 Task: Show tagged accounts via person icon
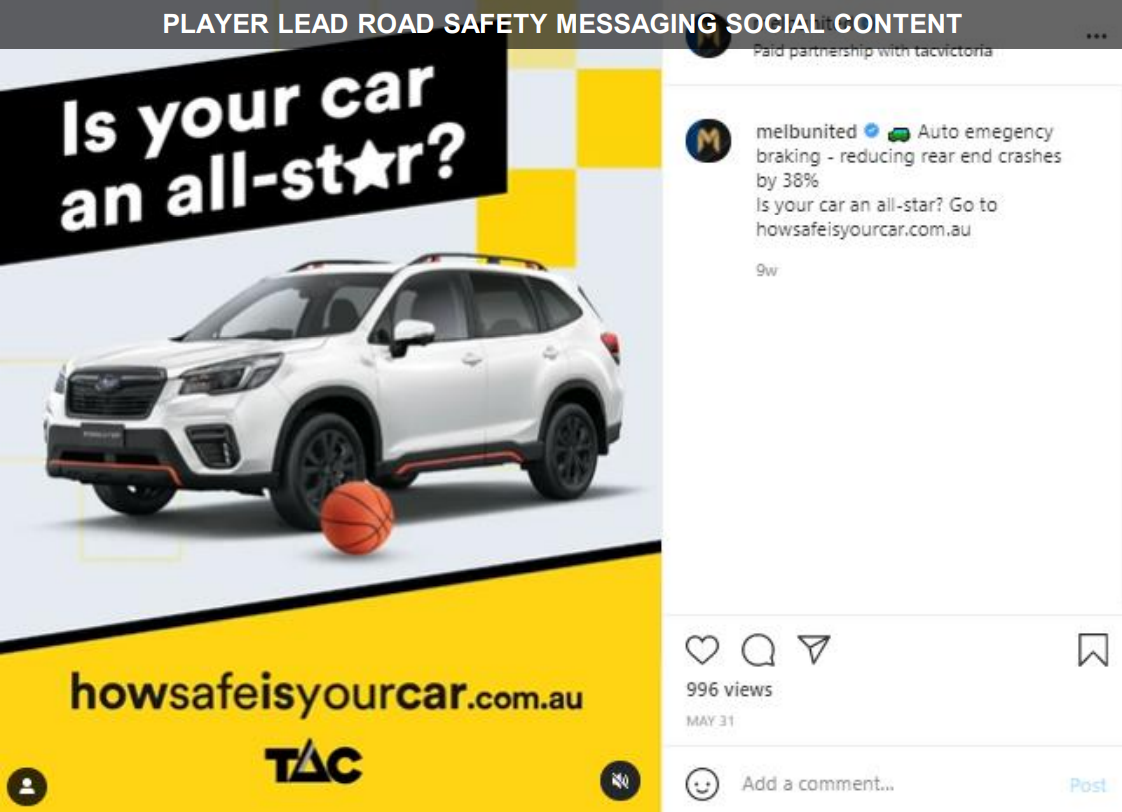27,786
